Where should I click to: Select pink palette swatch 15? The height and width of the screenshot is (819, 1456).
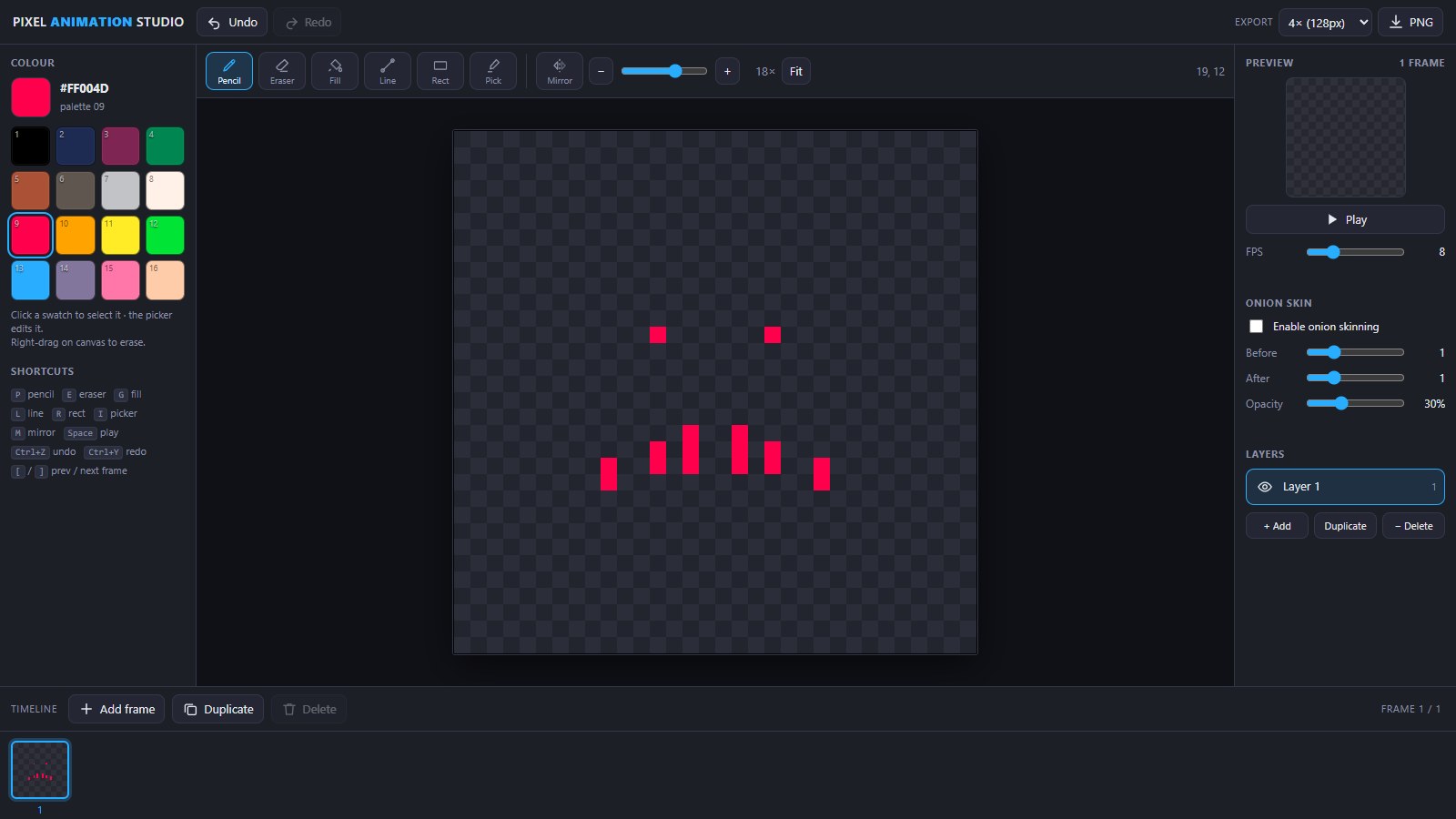pyautogui.click(x=120, y=280)
